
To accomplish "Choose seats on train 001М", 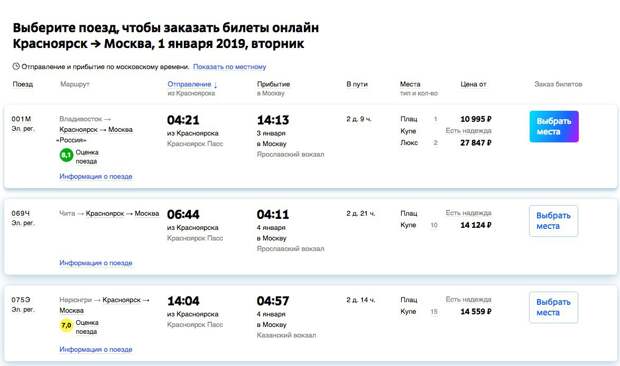I will pos(554,126).
